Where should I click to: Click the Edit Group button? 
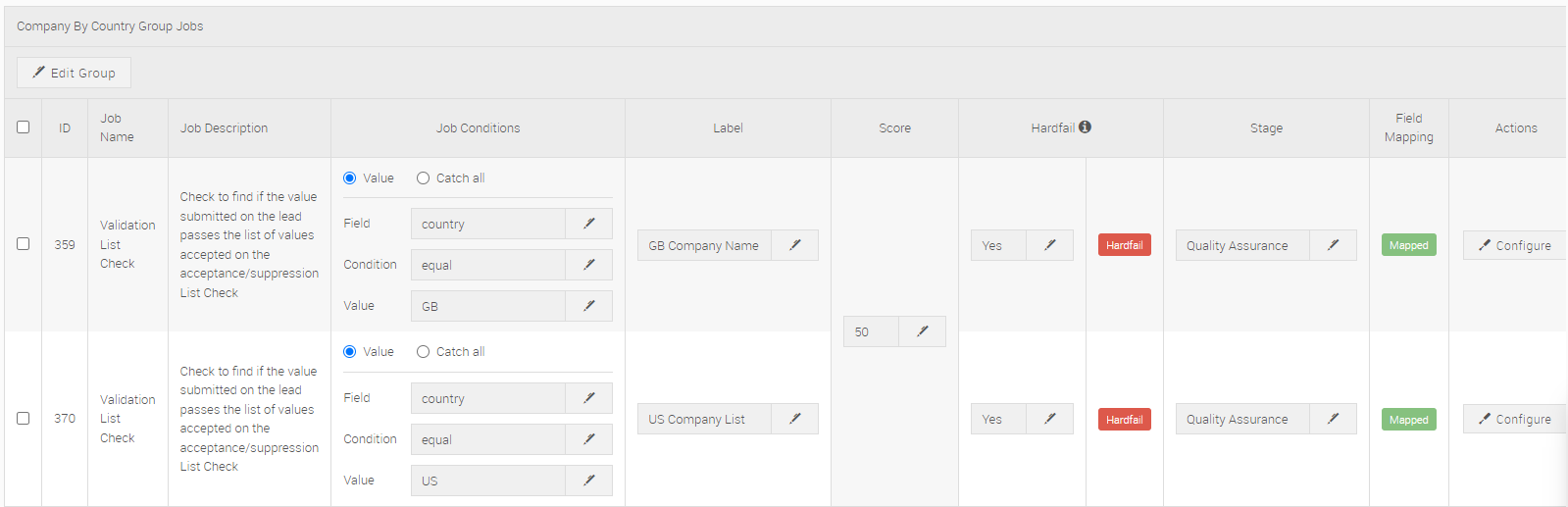pos(74,73)
